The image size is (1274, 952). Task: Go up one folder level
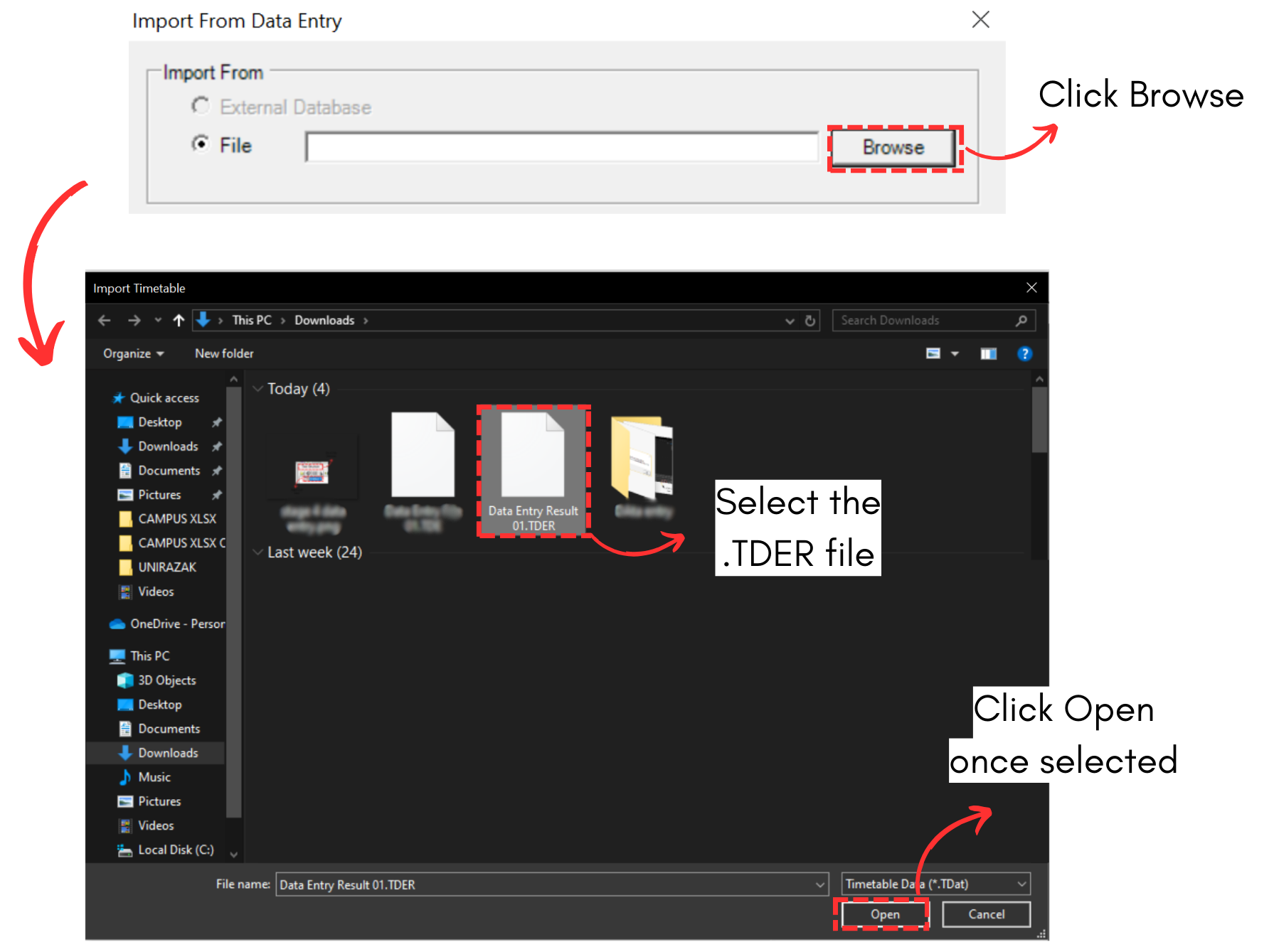(179, 321)
